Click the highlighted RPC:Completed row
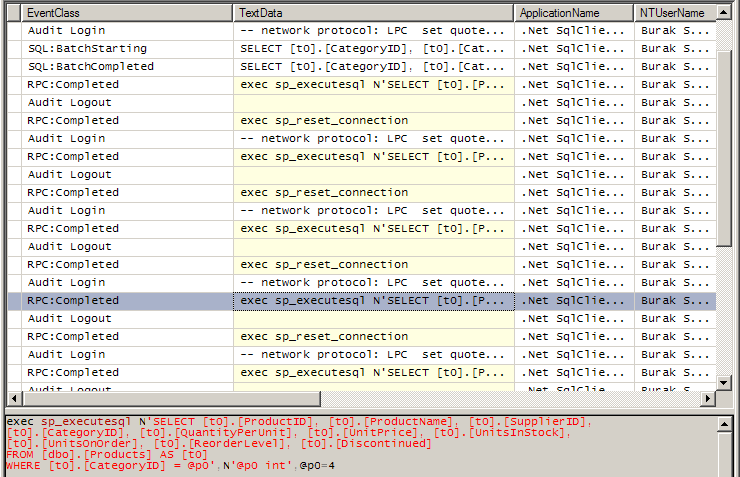 pos(73,300)
